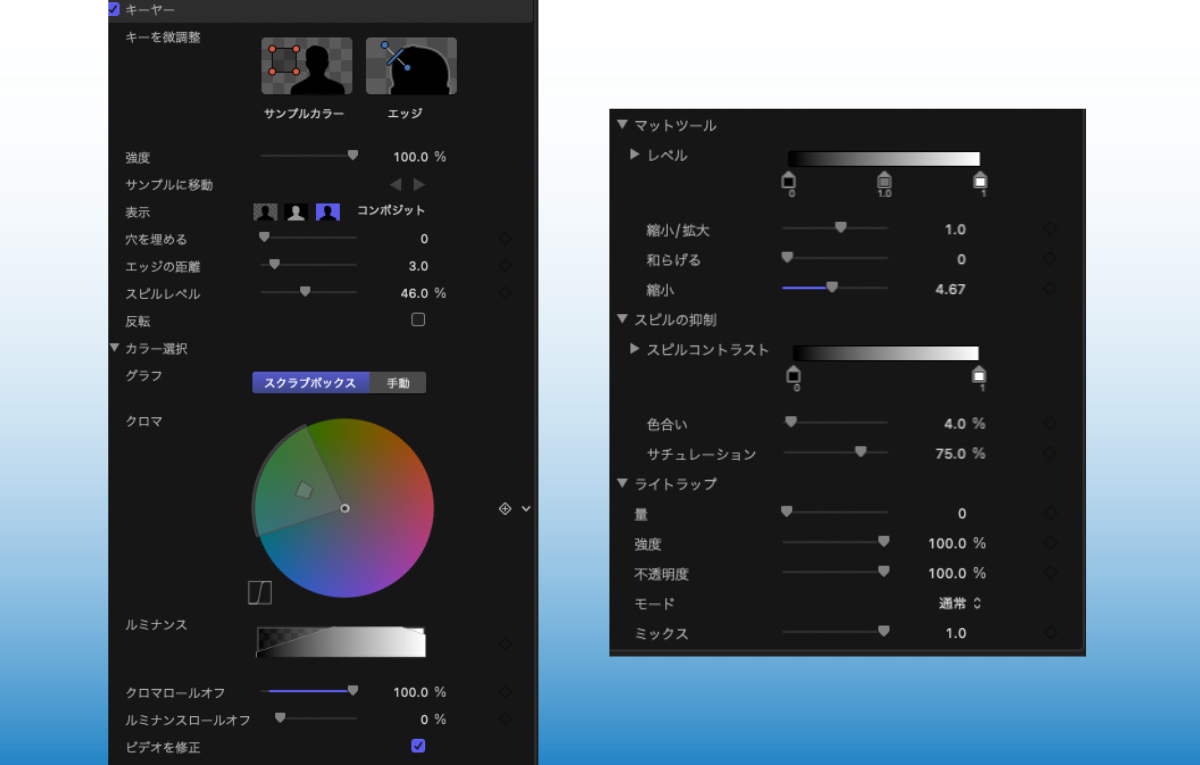1200x765 pixels.
Task: Collapse the マットツール section
Action: (621, 125)
